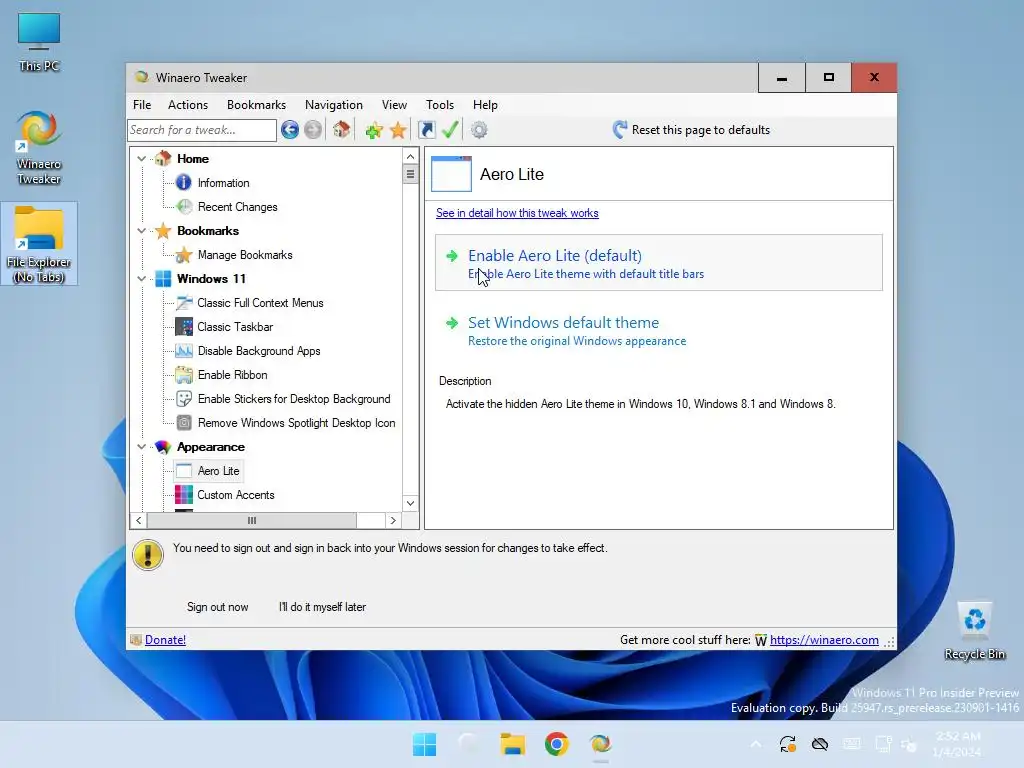
Task: Open 'See in detail how this tweak works'
Action: point(517,213)
